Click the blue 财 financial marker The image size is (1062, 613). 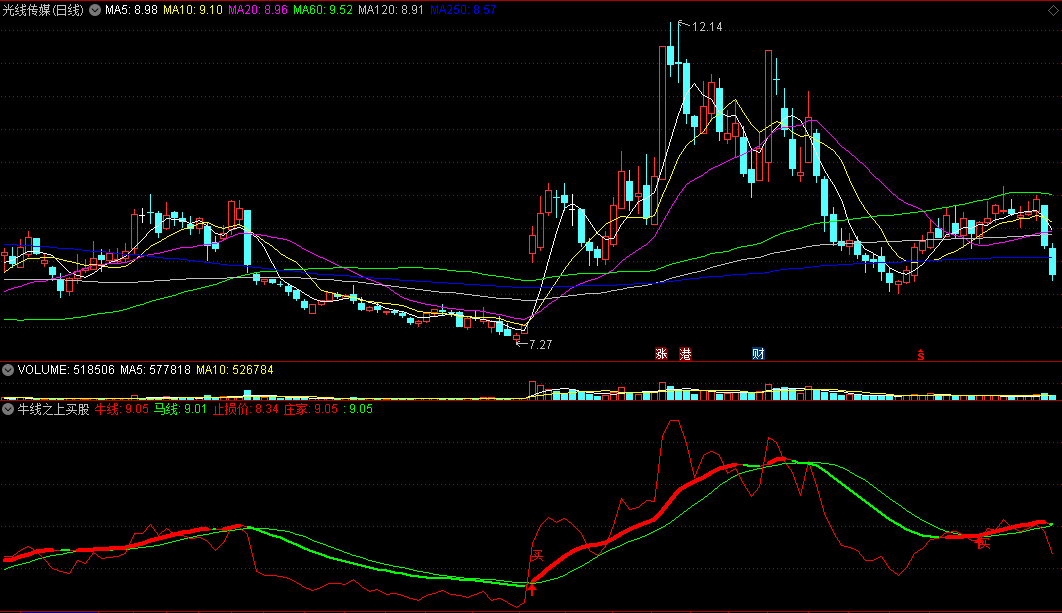point(758,354)
